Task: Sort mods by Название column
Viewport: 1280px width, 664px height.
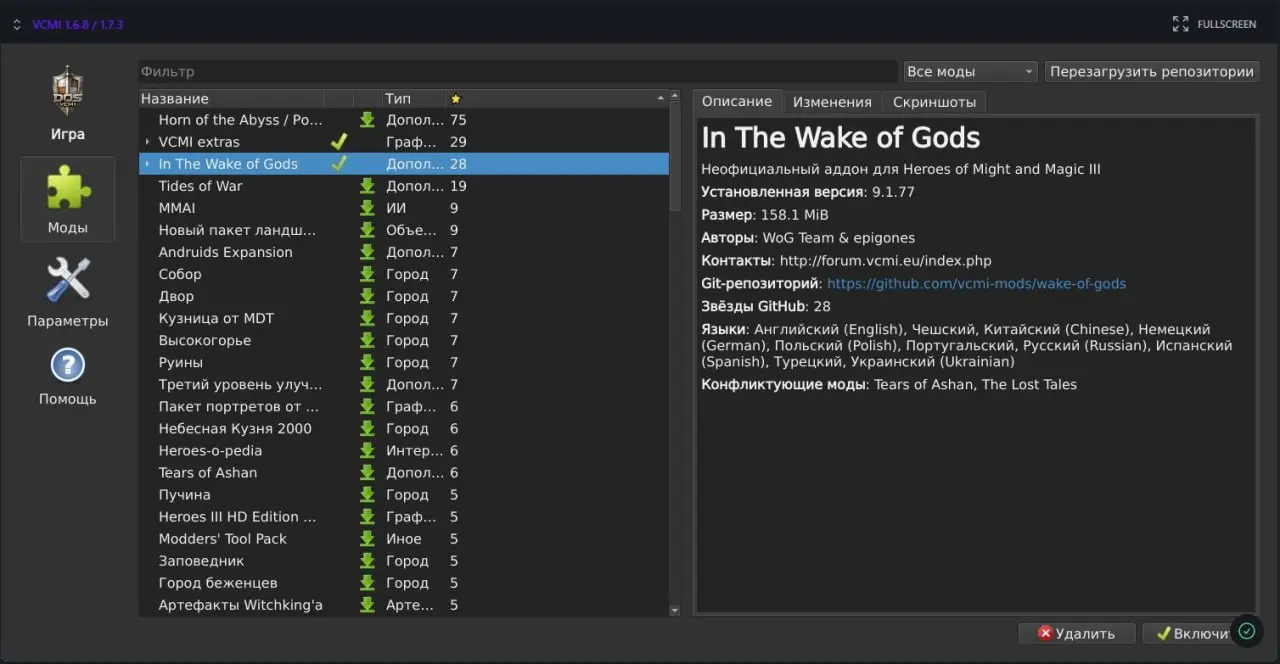Action: click(x=231, y=98)
